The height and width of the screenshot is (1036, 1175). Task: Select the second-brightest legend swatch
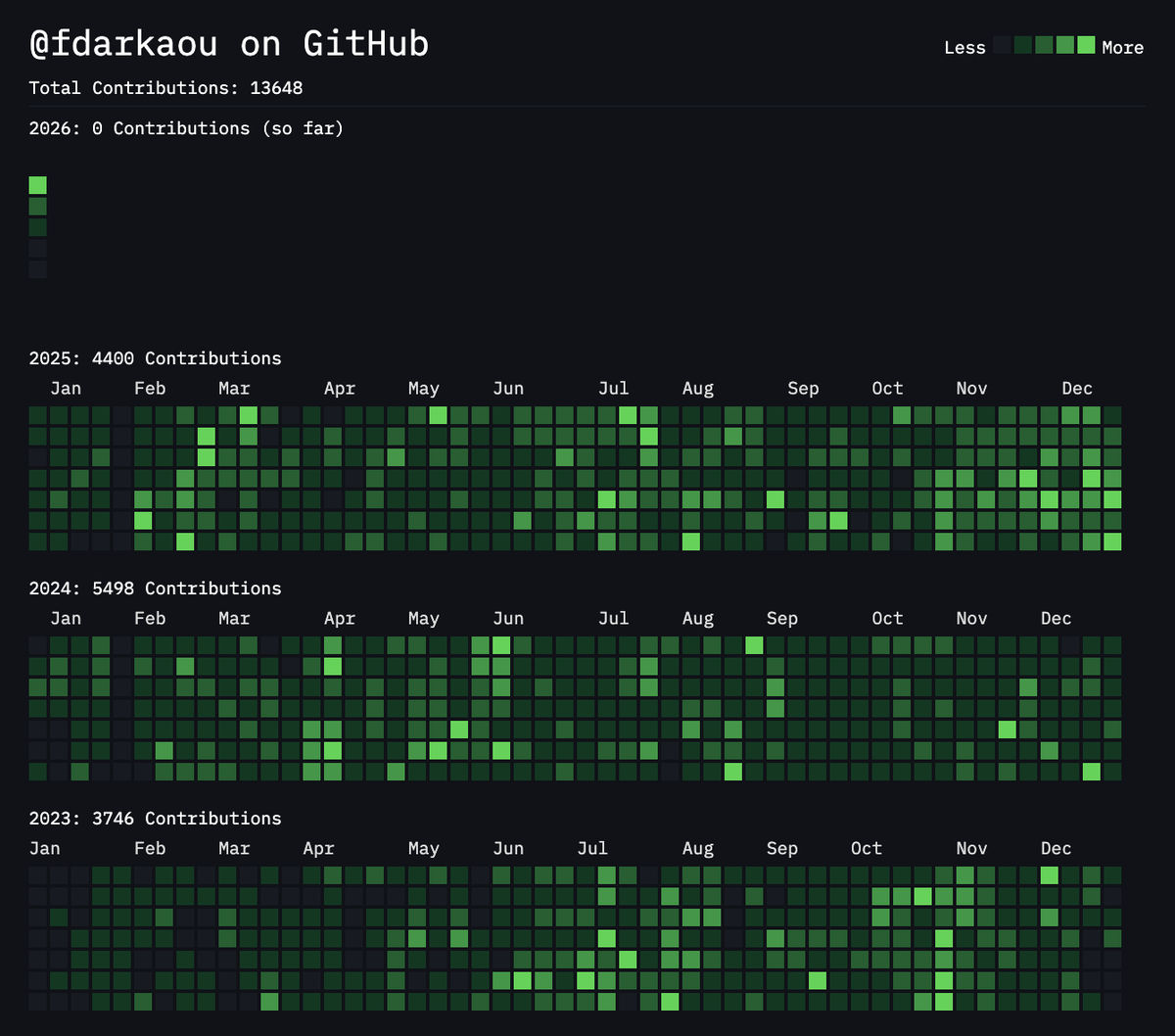pos(1065,45)
